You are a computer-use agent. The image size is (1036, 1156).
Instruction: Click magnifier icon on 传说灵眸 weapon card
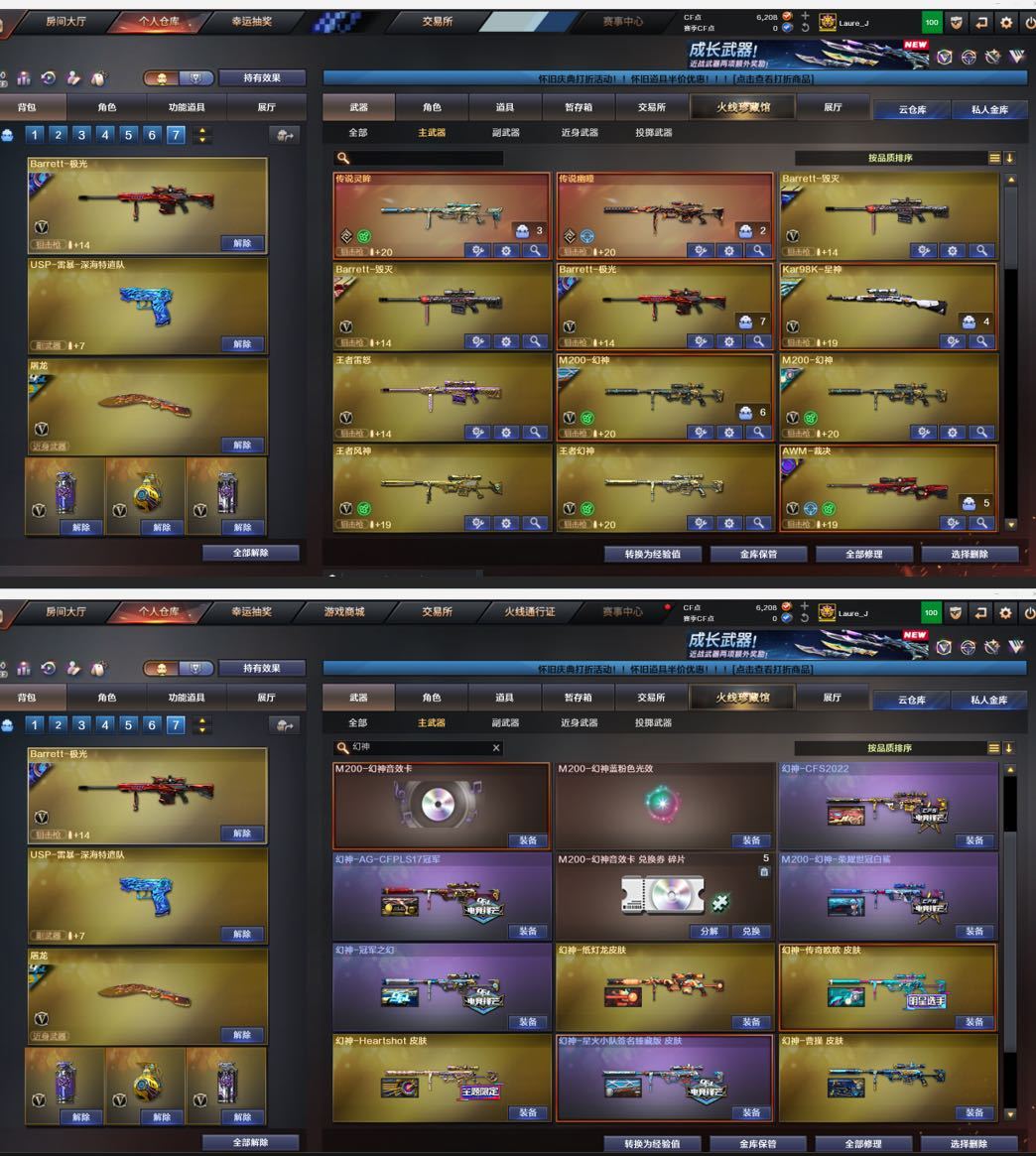pos(535,251)
